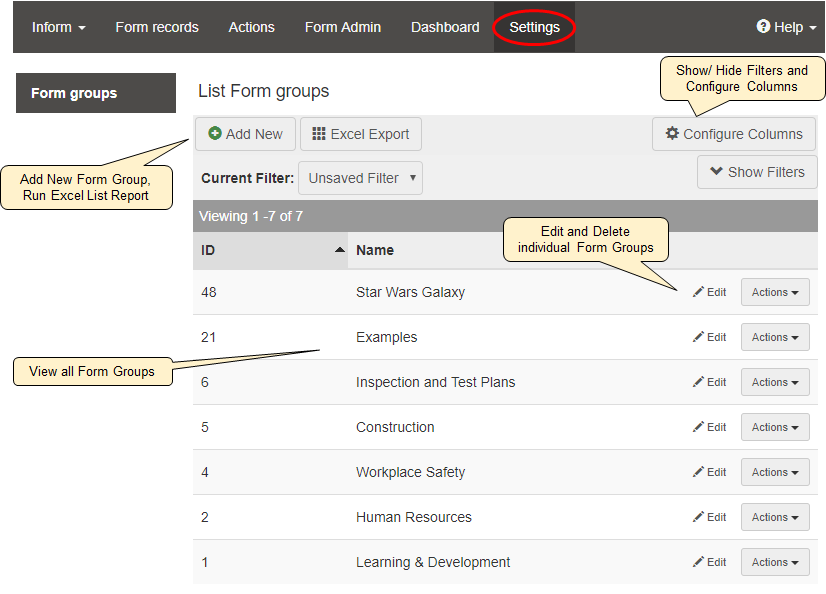Click pencil Edit icon for Examples row
Image resolution: width=826 pixels, height=594 pixels.
(699, 337)
